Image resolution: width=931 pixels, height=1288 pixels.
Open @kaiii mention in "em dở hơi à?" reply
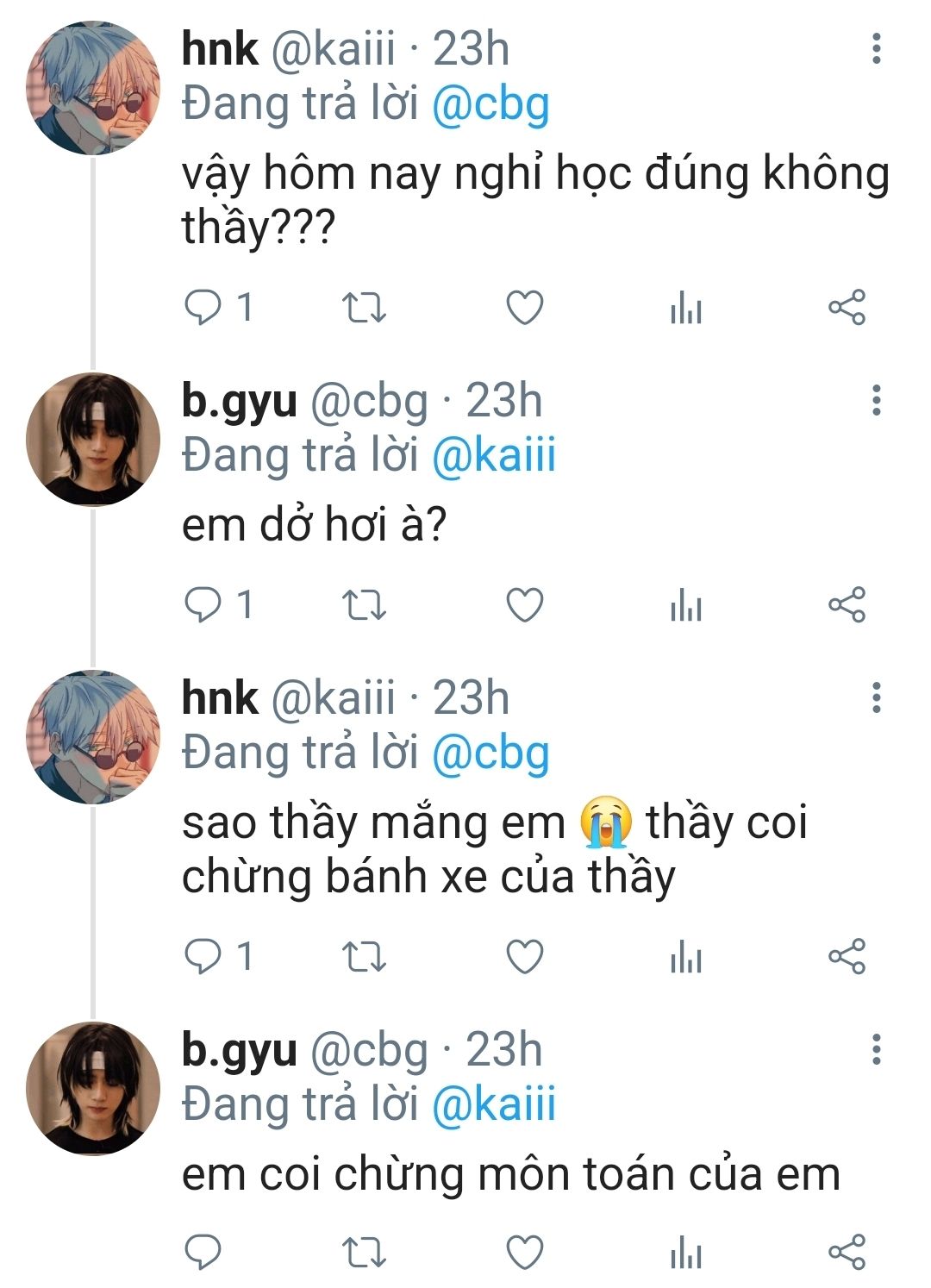493,456
